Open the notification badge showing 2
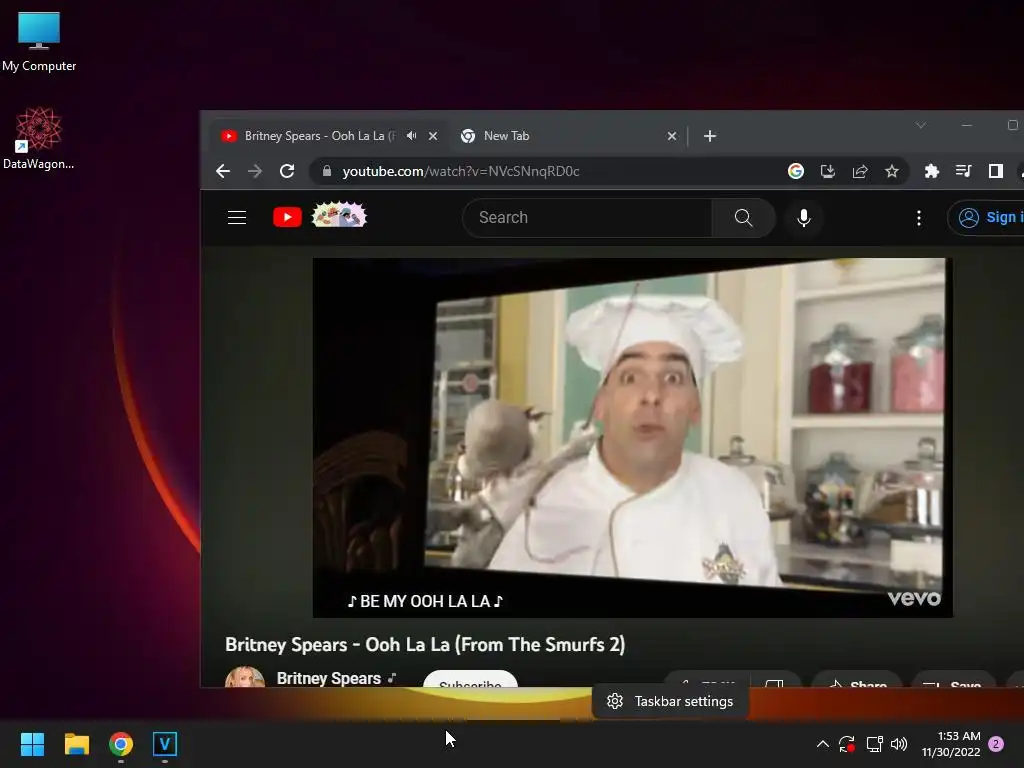This screenshot has height=768, width=1024. coord(996,744)
